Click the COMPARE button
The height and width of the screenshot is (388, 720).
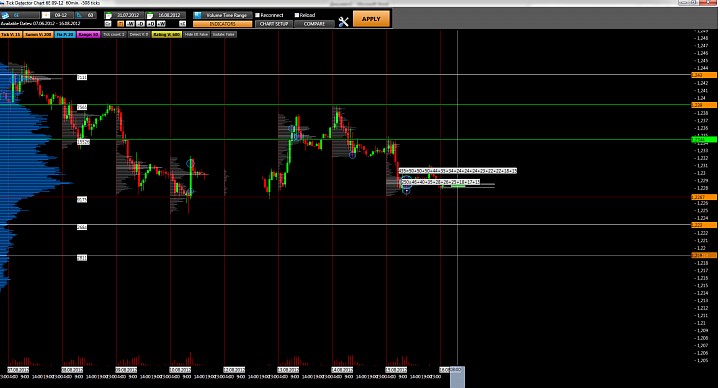click(314, 24)
